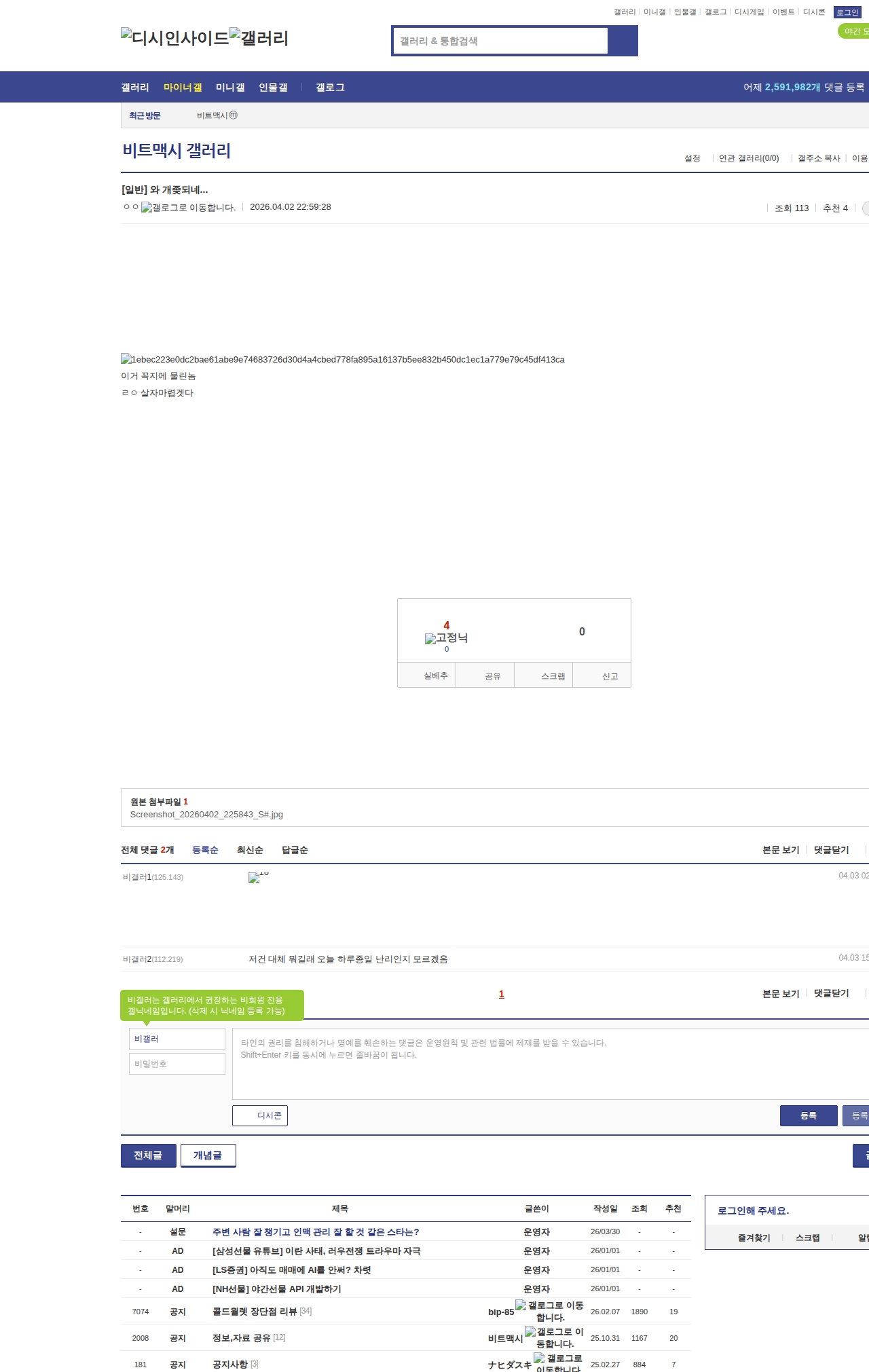This screenshot has height=1372, width=869.
Task: Focus the 비밀번호 field
Action: [x=177, y=1064]
